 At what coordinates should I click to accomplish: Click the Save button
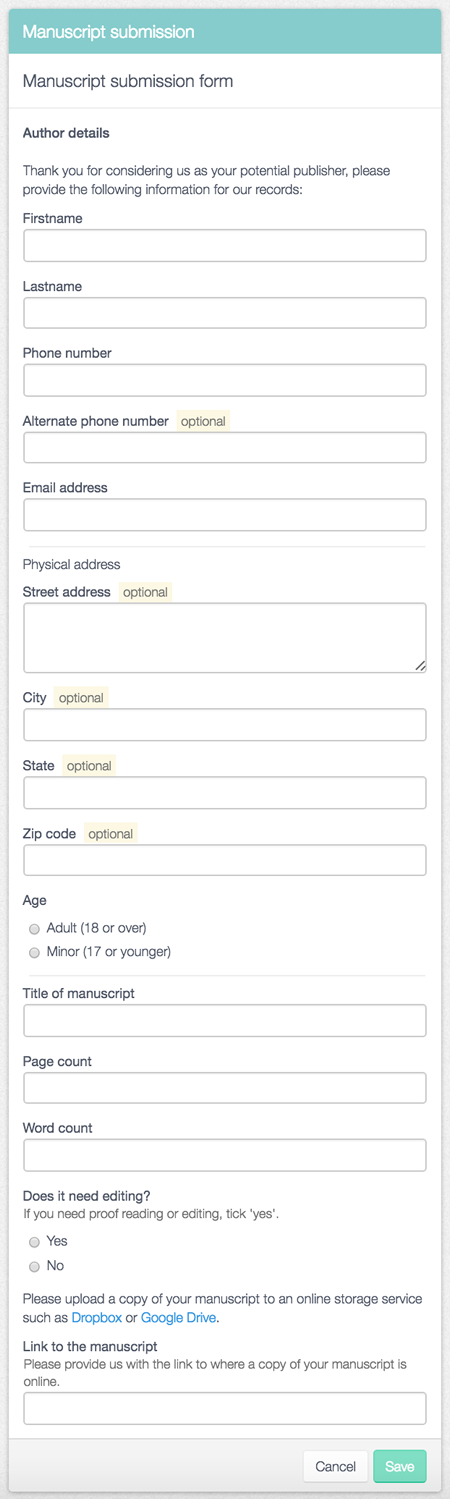pos(400,1466)
